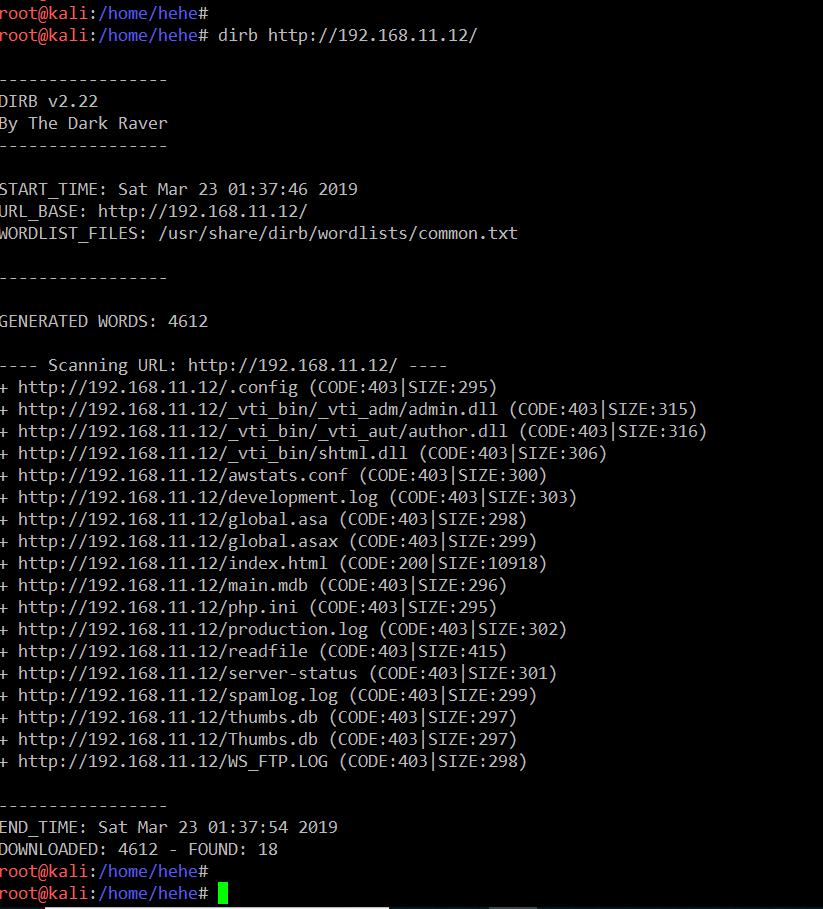
Task: Click the readfile URL result
Action: (162, 651)
